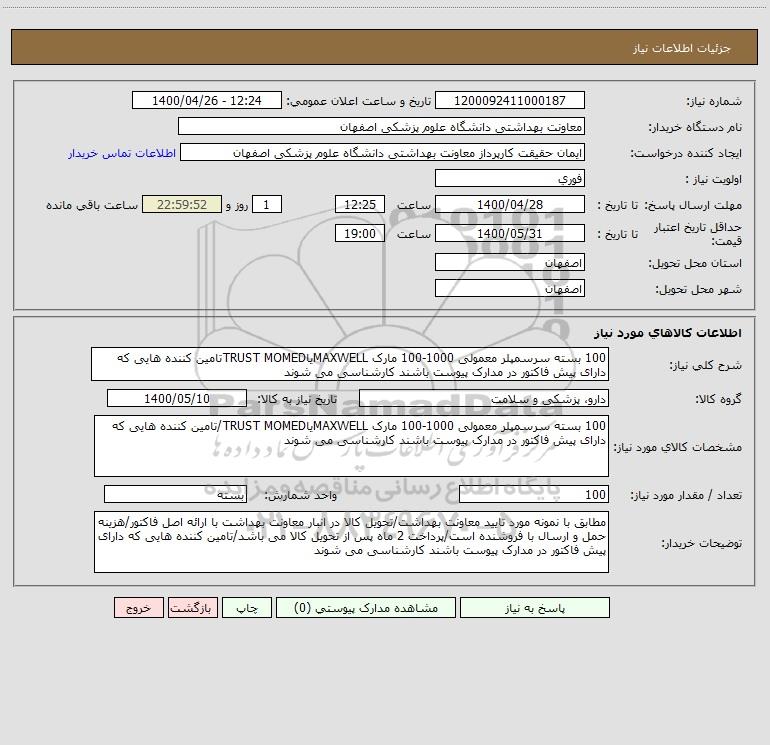Open مشاهده مدارک پیوستی (0) button
Image resolution: width=770 pixels, height=745 pixels.
366,608
